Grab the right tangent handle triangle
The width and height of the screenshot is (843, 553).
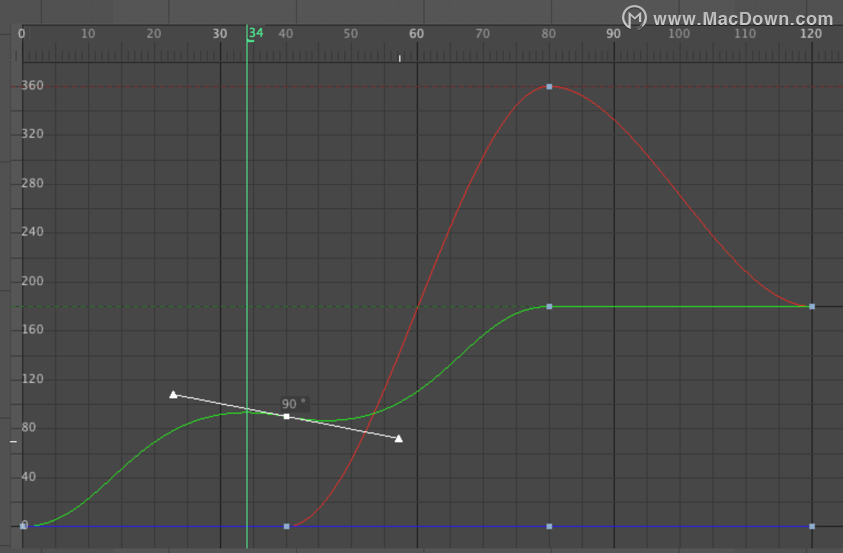click(398, 439)
